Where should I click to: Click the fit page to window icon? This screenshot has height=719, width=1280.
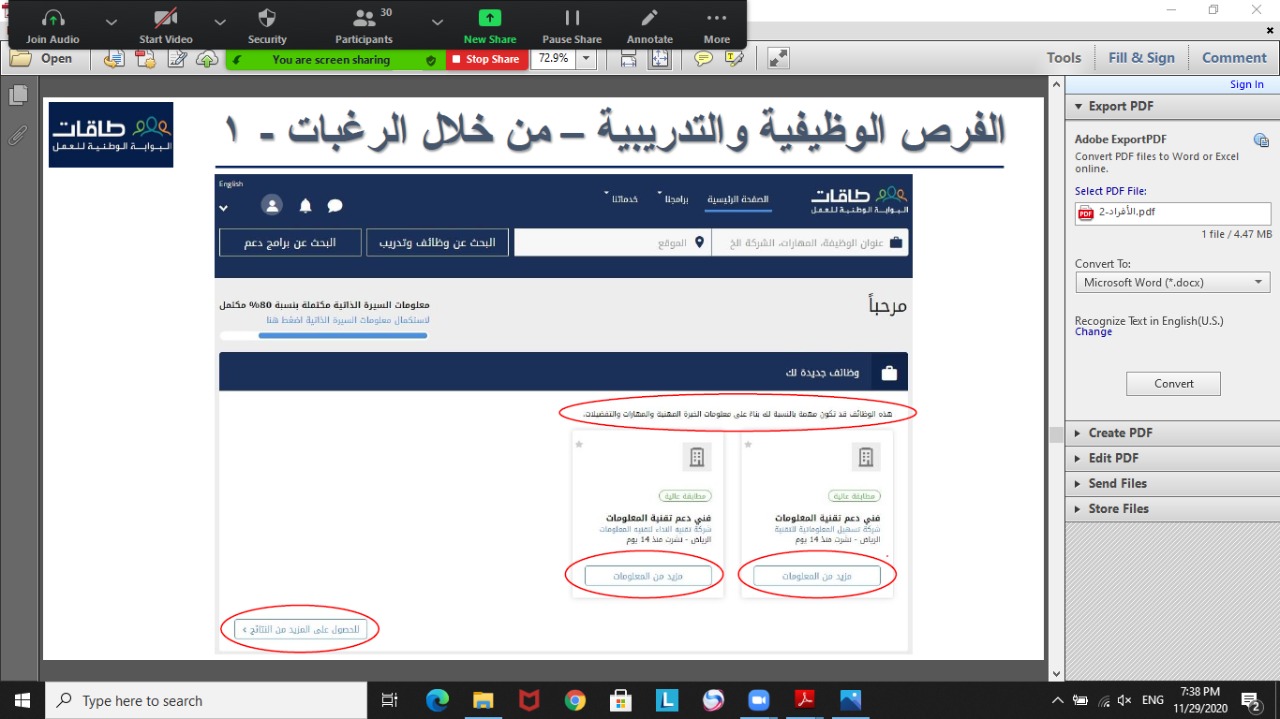coord(660,59)
